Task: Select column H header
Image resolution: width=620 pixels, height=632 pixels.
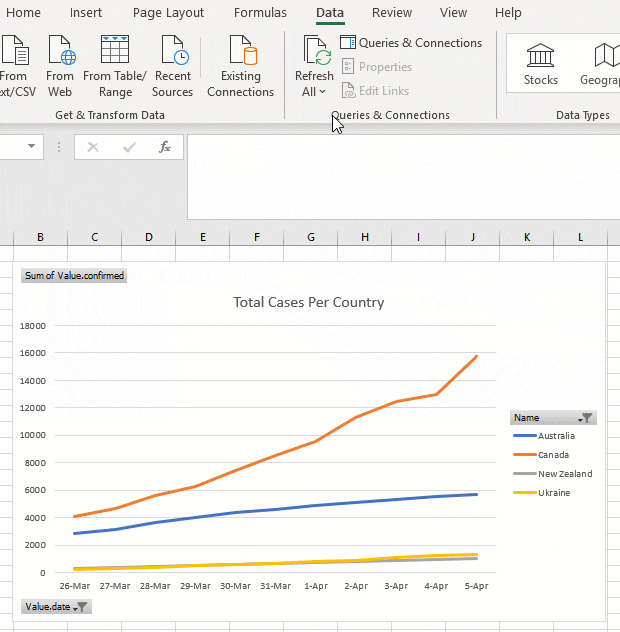Action: pos(365,237)
